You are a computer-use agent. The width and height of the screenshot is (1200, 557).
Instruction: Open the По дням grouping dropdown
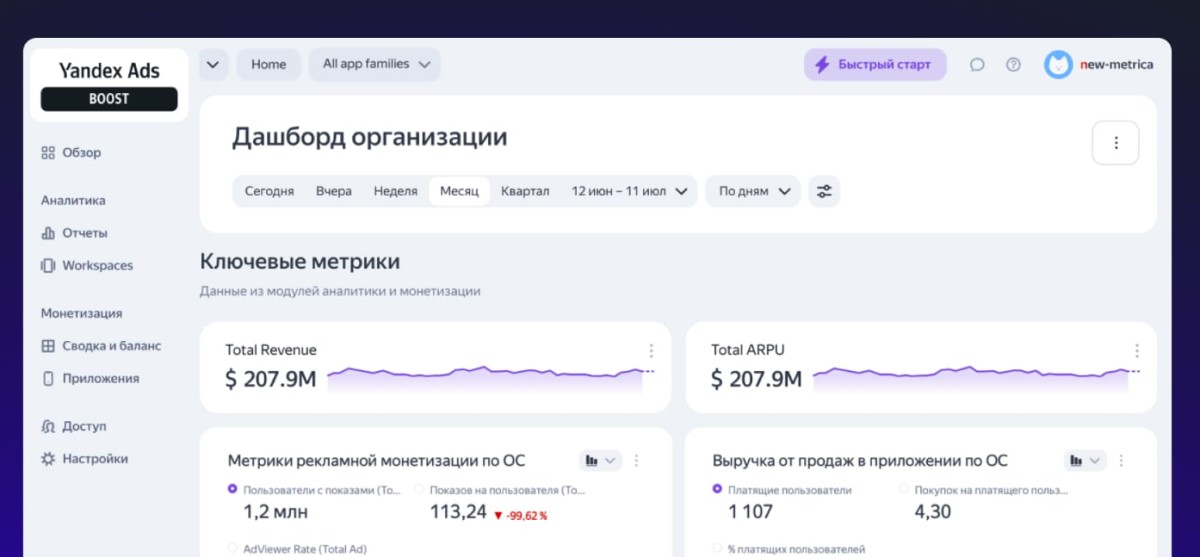[x=753, y=191]
